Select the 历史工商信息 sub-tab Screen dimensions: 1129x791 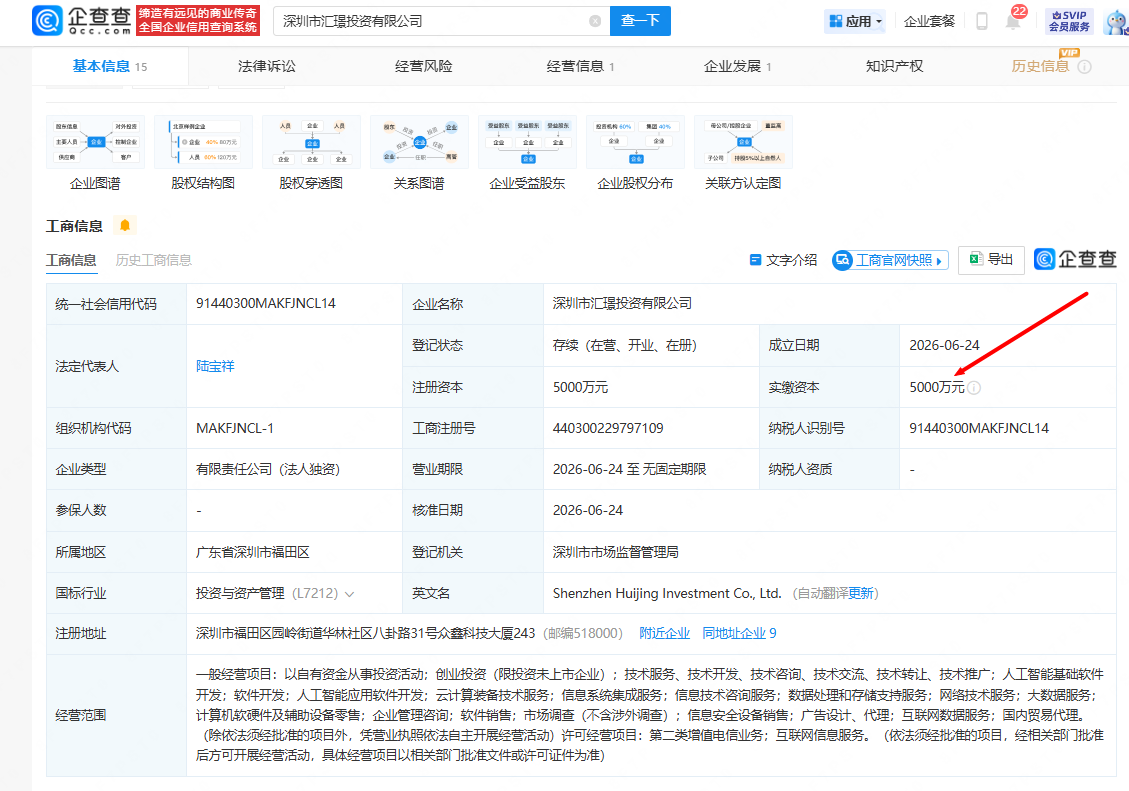click(153, 260)
